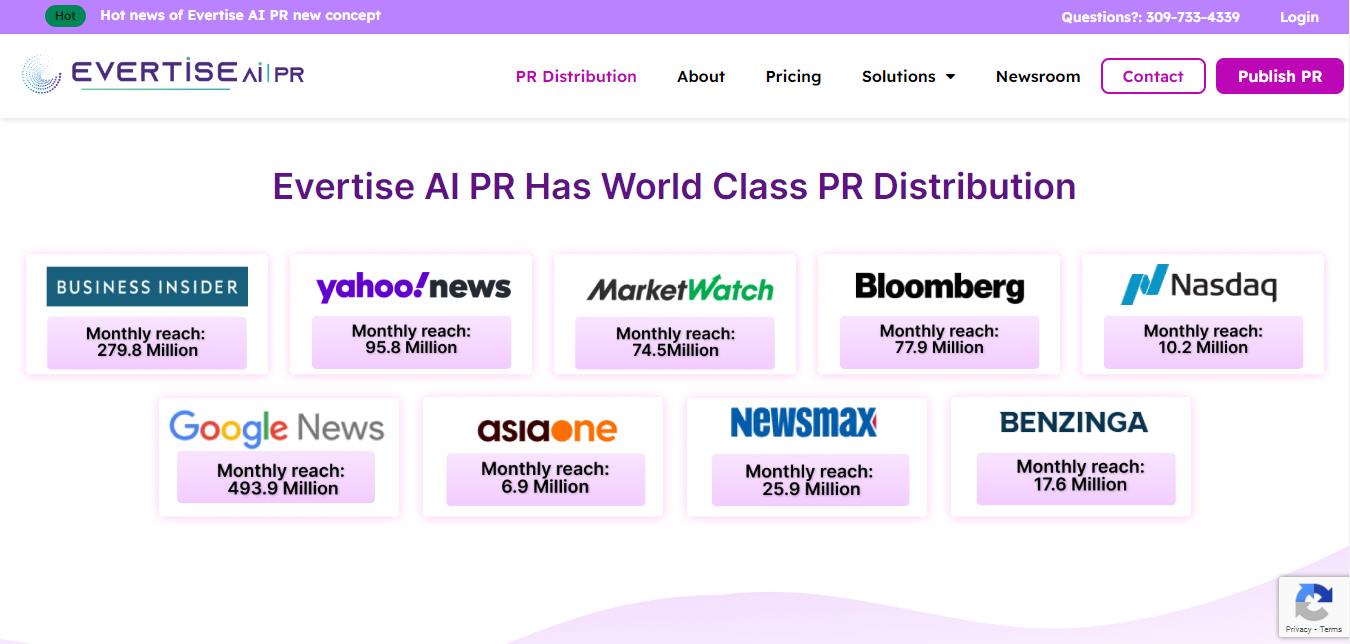Image resolution: width=1350 pixels, height=644 pixels.
Task: Click Business Insider's 279.8 Million reach box
Action: pos(147,343)
